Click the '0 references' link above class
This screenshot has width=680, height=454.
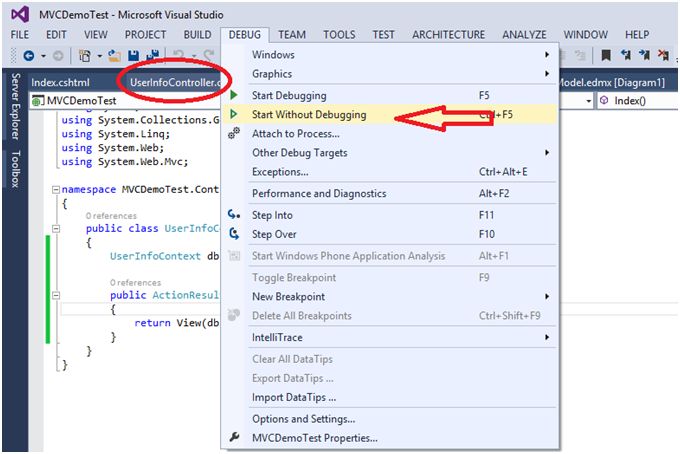pyautogui.click(x=111, y=216)
